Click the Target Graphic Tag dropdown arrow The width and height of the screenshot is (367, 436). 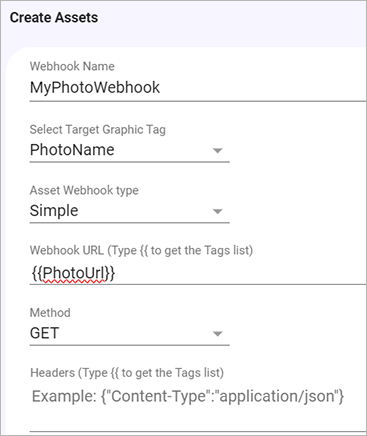coord(218,151)
